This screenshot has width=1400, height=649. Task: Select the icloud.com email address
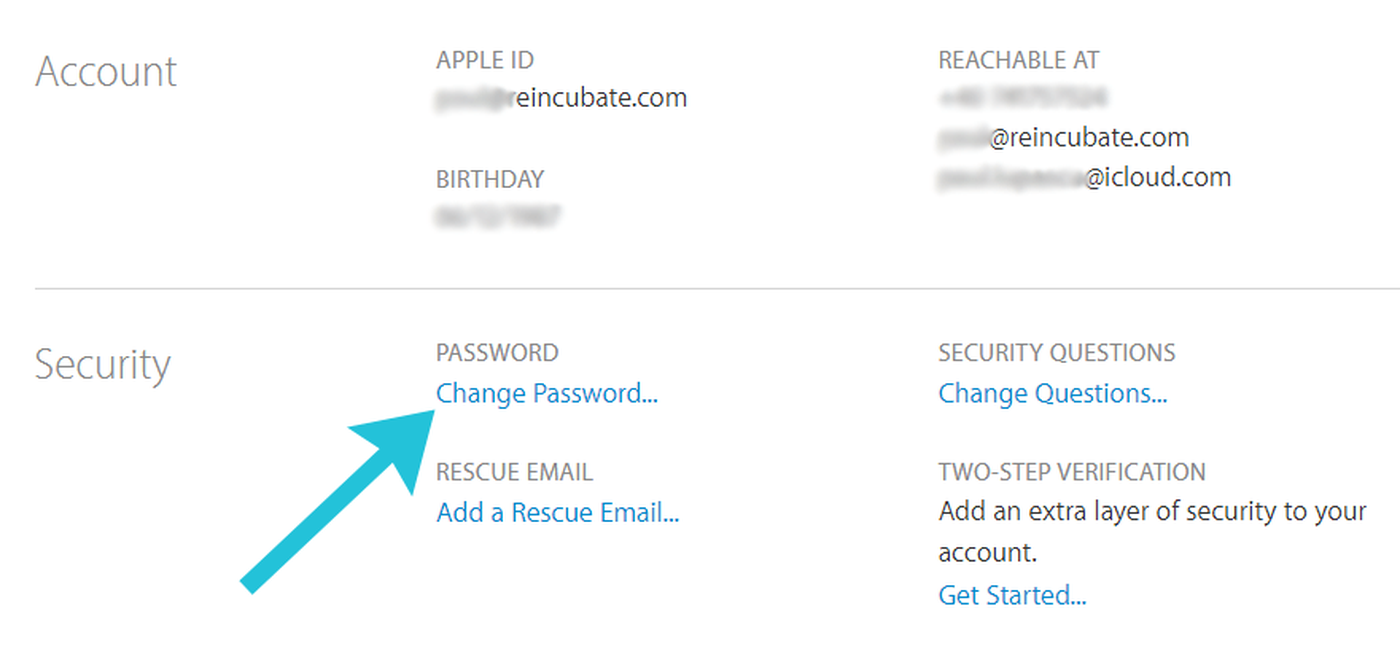click(1085, 178)
